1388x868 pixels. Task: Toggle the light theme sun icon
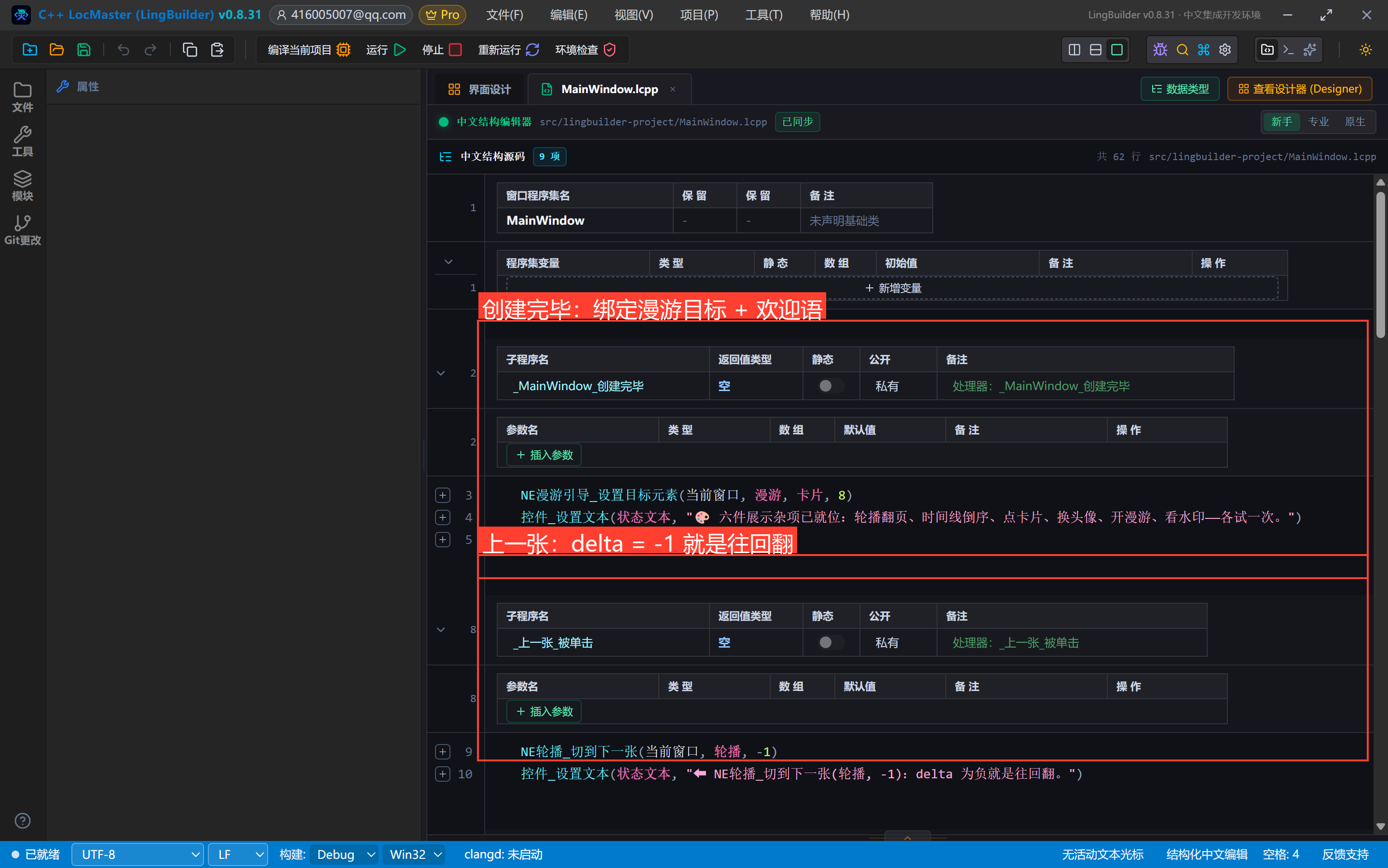(1366, 50)
